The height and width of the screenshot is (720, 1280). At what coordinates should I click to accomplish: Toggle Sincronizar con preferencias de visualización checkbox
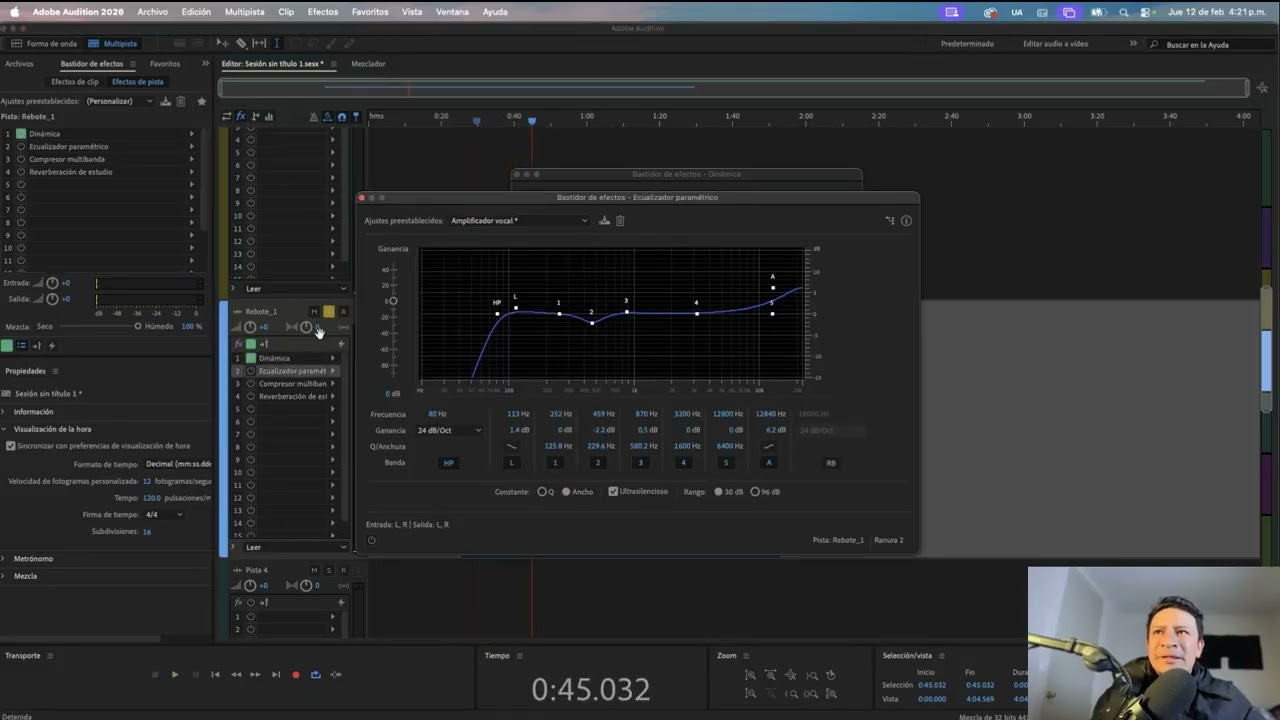coord(11,446)
